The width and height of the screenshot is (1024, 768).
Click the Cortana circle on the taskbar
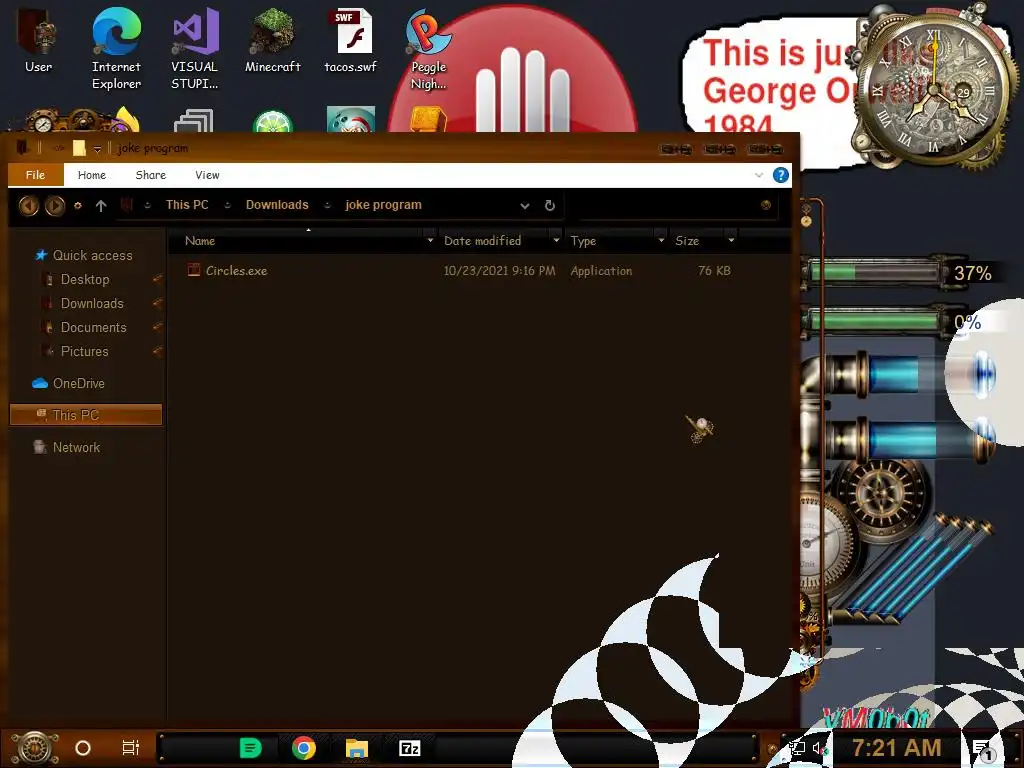click(x=83, y=748)
